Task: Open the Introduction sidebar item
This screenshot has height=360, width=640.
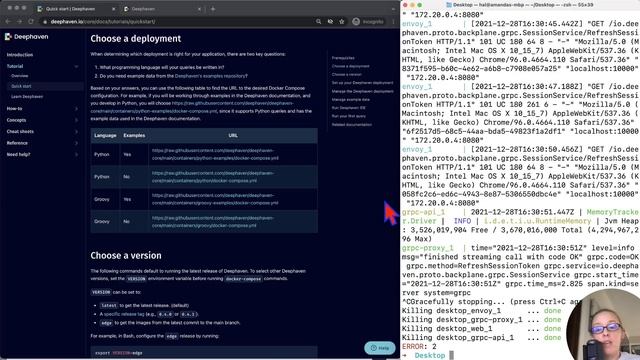Action: click(20, 55)
